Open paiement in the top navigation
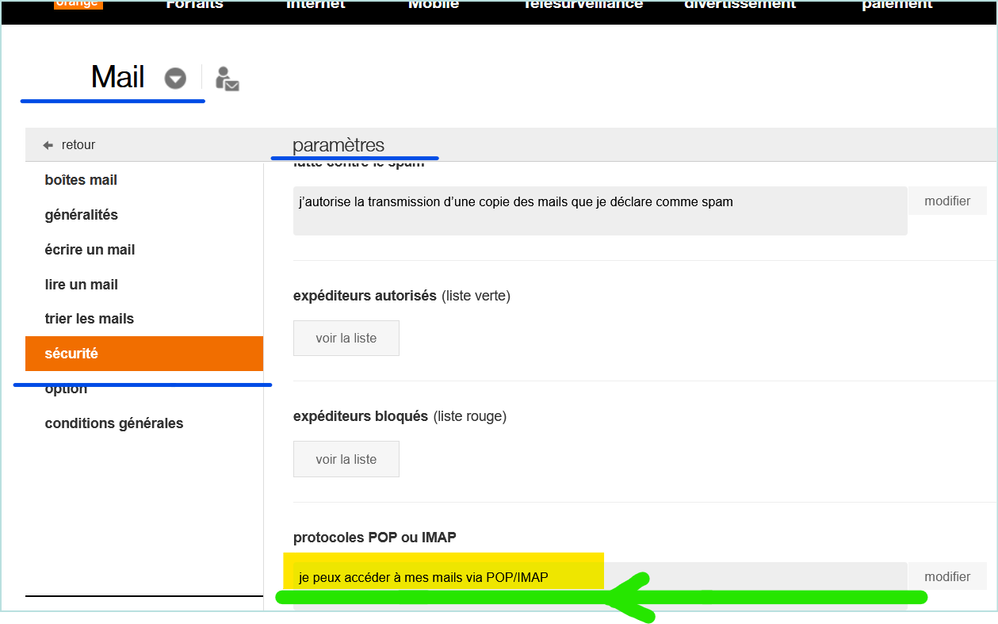 click(897, 5)
